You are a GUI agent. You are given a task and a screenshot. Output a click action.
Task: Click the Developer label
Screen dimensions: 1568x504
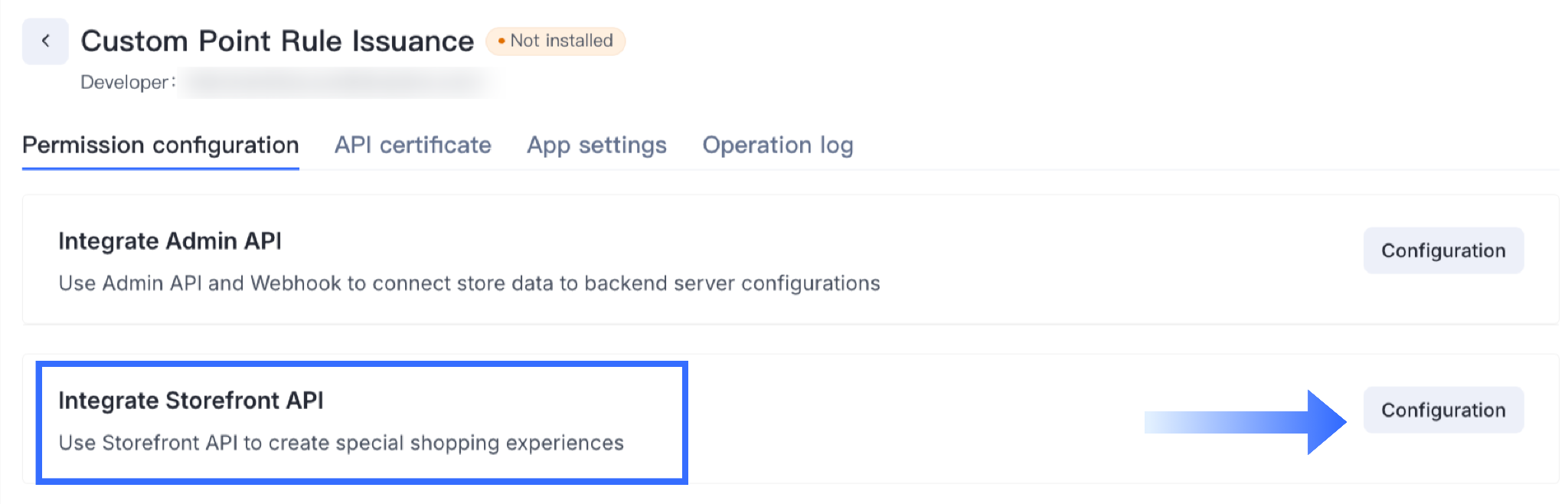pyautogui.click(x=124, y=82)
